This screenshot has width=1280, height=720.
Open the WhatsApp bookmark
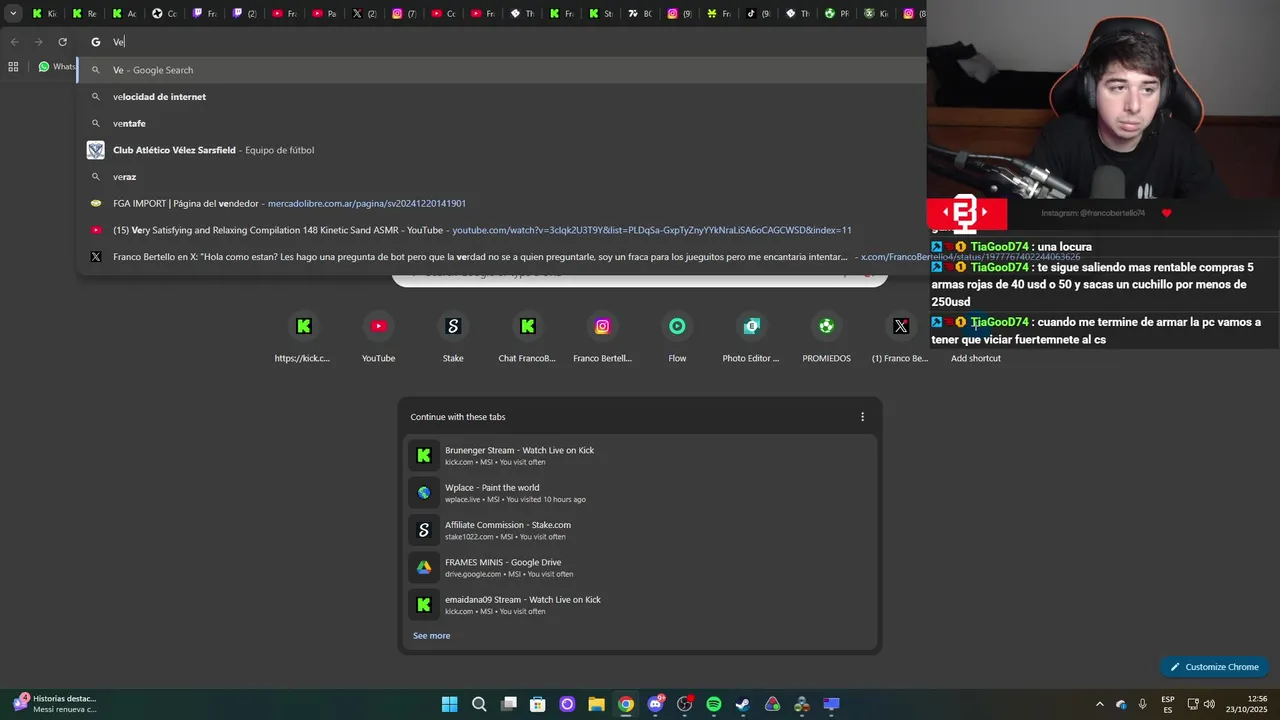coord(57,67)
